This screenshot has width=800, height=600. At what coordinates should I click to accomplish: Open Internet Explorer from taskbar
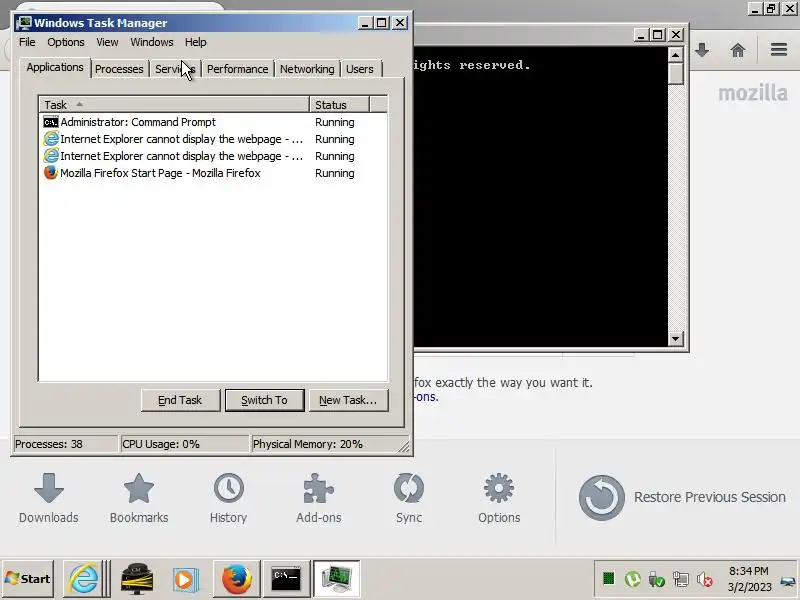tap(83, 579)
